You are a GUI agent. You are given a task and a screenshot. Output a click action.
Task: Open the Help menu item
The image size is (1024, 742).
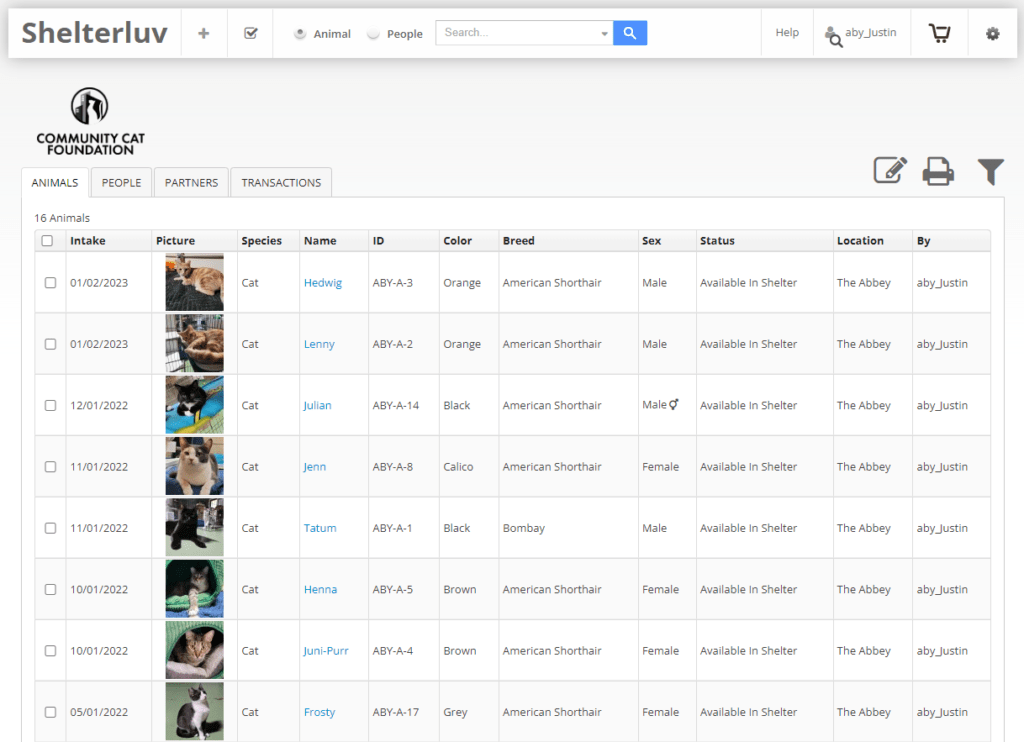(787, 33)
